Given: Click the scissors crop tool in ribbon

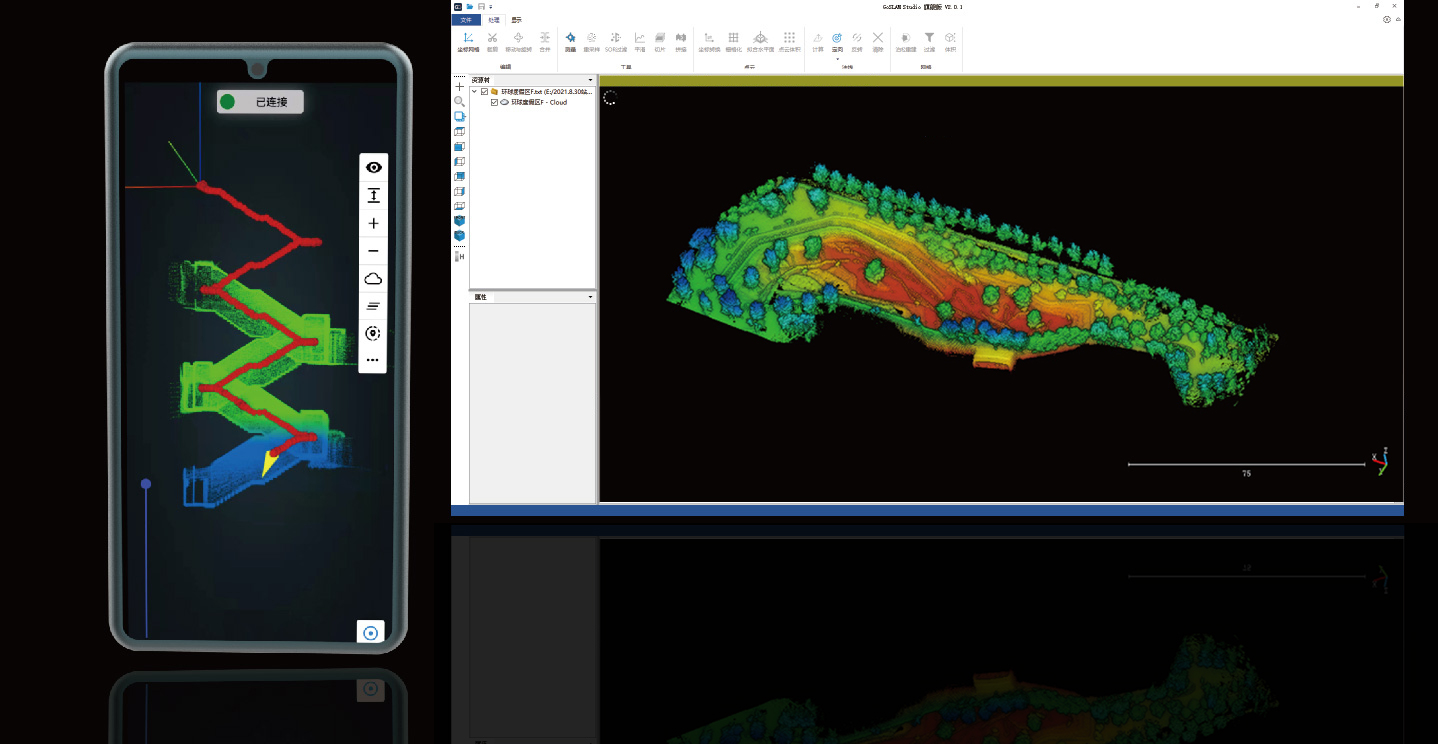Looking at the screenshot, I should coord(492,38).
